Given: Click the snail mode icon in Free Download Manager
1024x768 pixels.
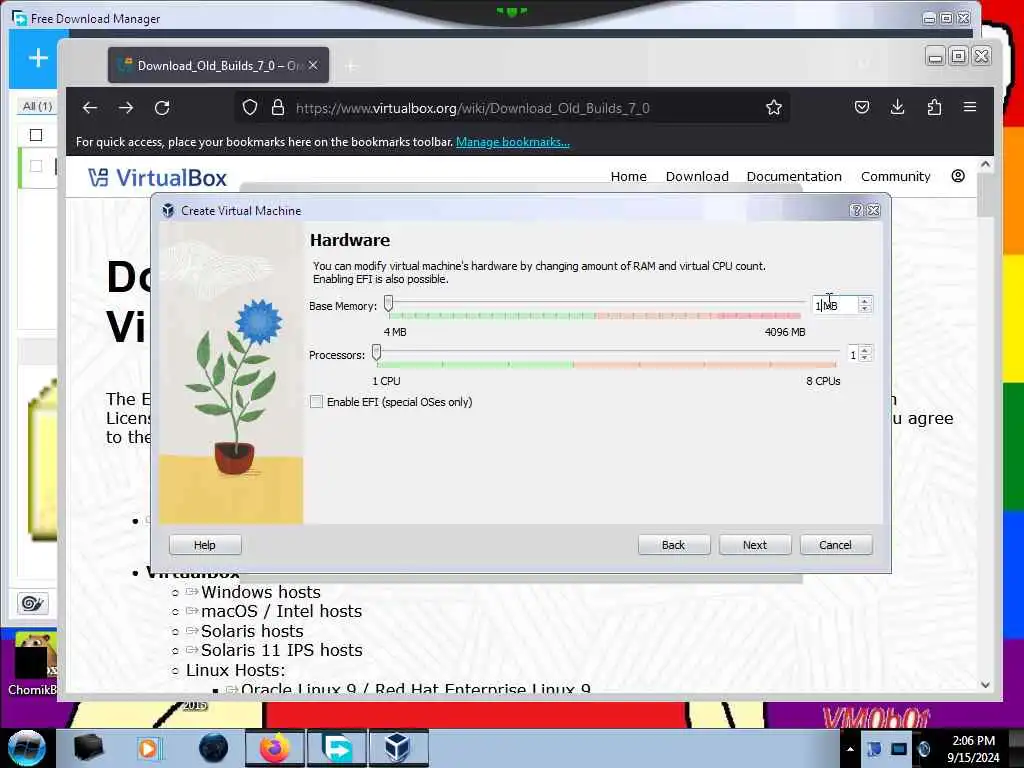Looking at the screenshot, I should (33, 603).
